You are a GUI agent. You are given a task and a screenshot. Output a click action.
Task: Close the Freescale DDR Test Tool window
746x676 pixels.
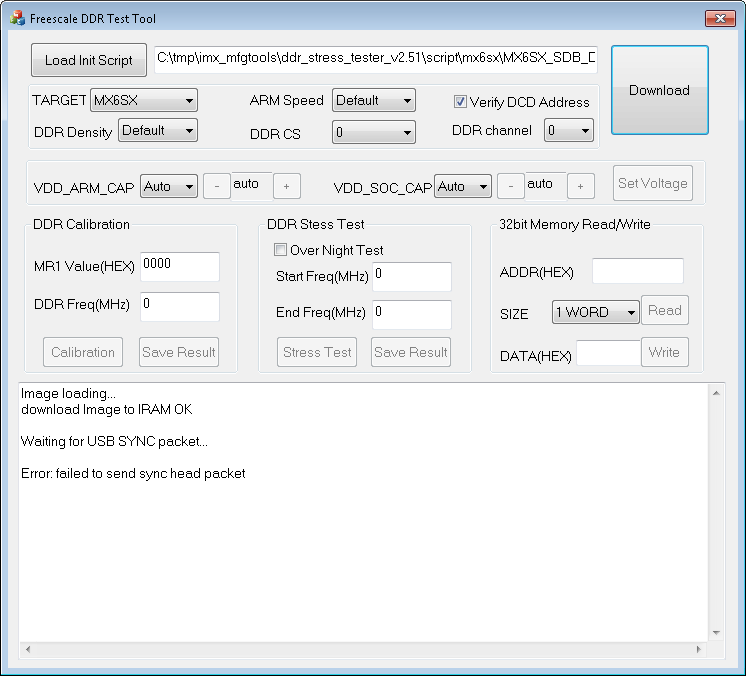(x=720, y=18)
